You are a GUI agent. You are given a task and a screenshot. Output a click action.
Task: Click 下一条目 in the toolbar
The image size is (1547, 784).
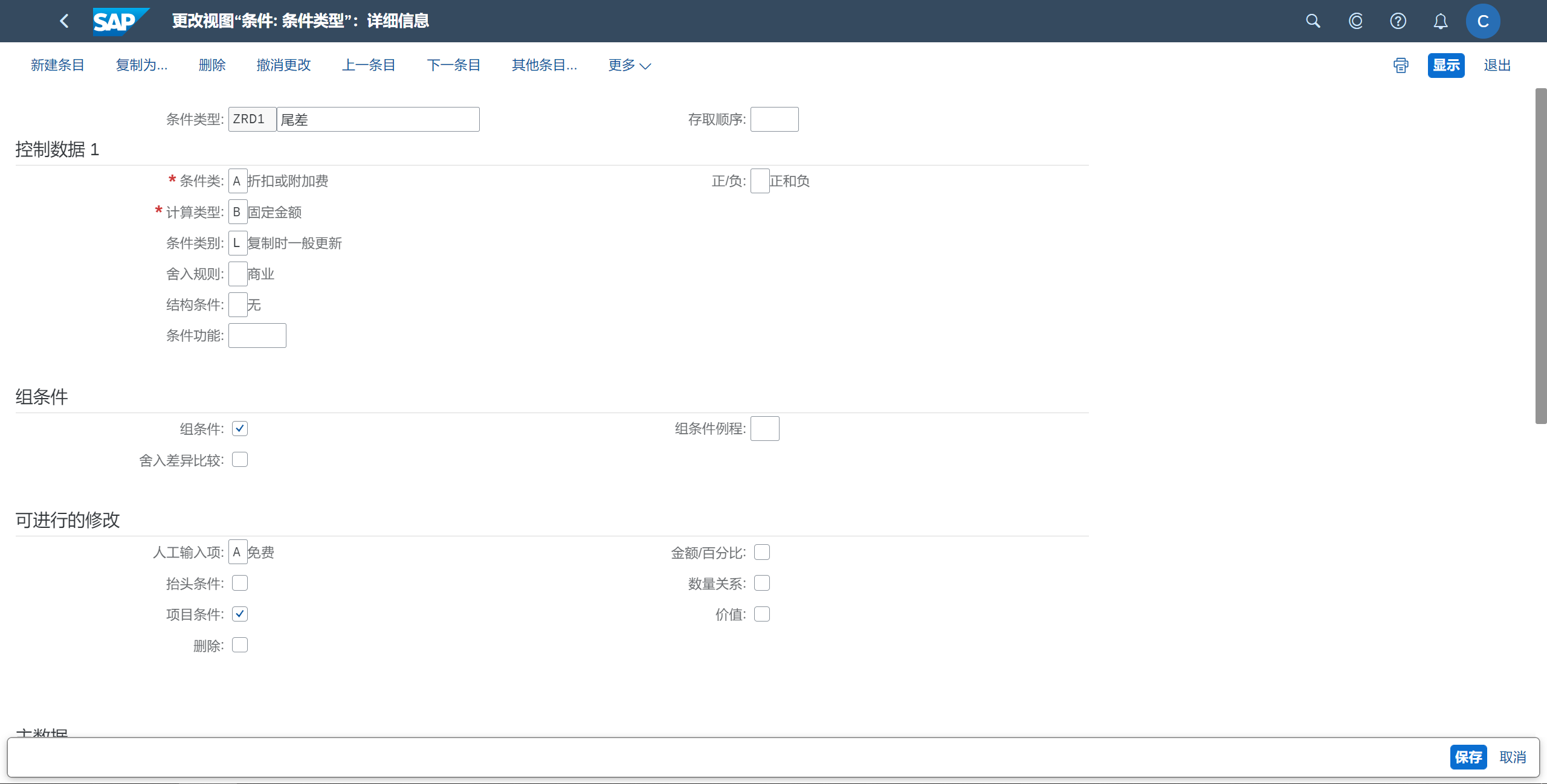click(x=453, y=65)
